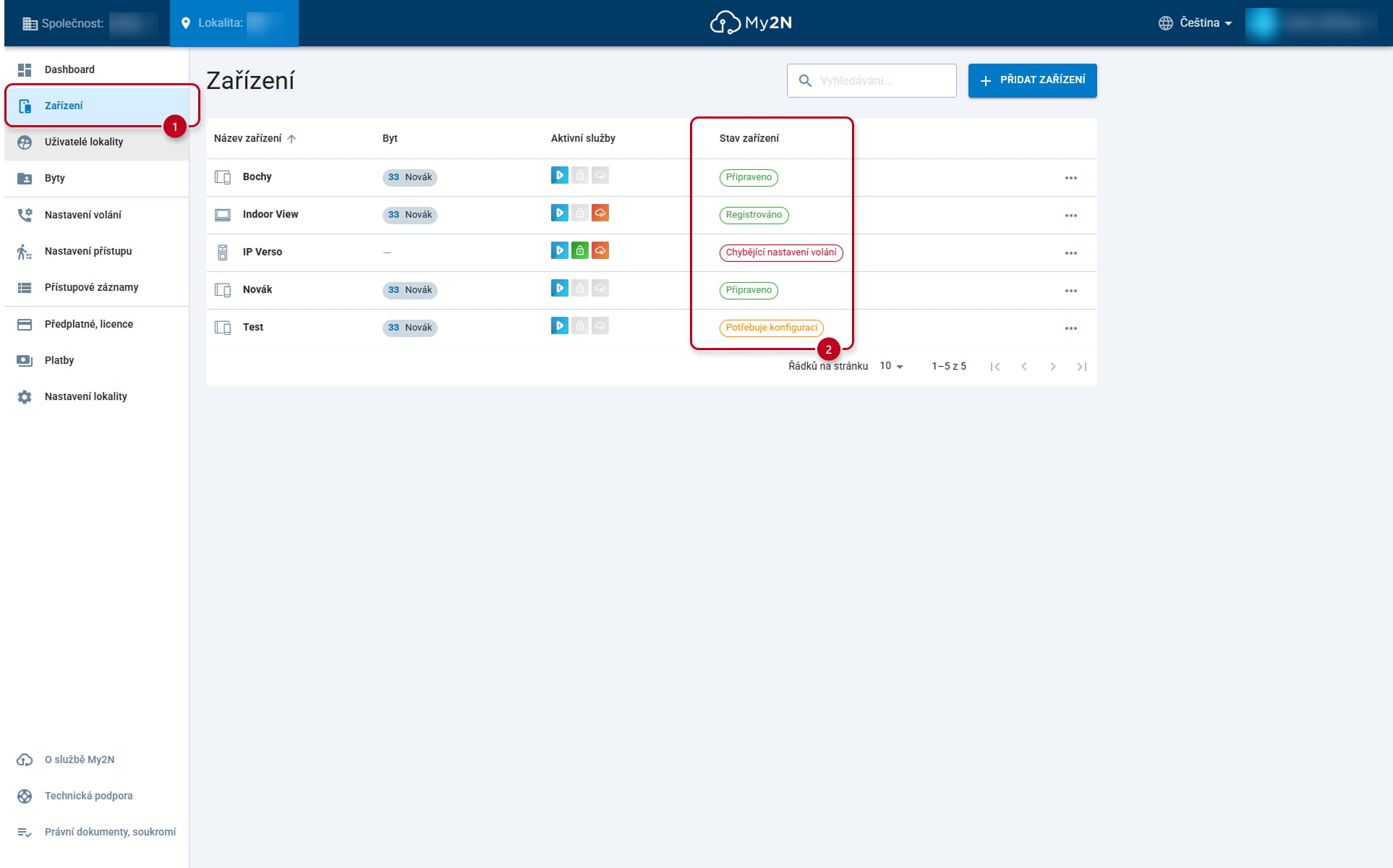This screenshot has width=1393, height=868.
Task: Click the Stav zařízení column header
Action: pos(749,138)
